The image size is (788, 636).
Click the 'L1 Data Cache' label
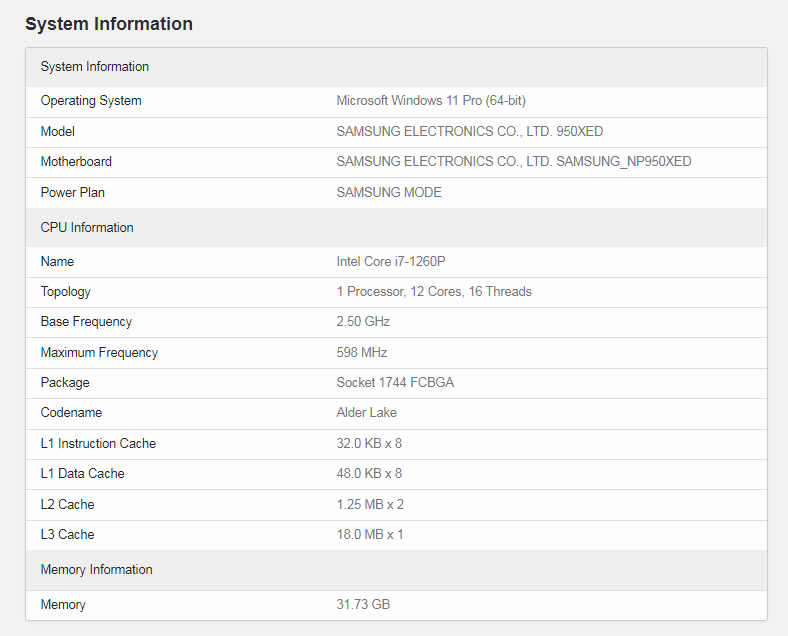tap(82, 474)
